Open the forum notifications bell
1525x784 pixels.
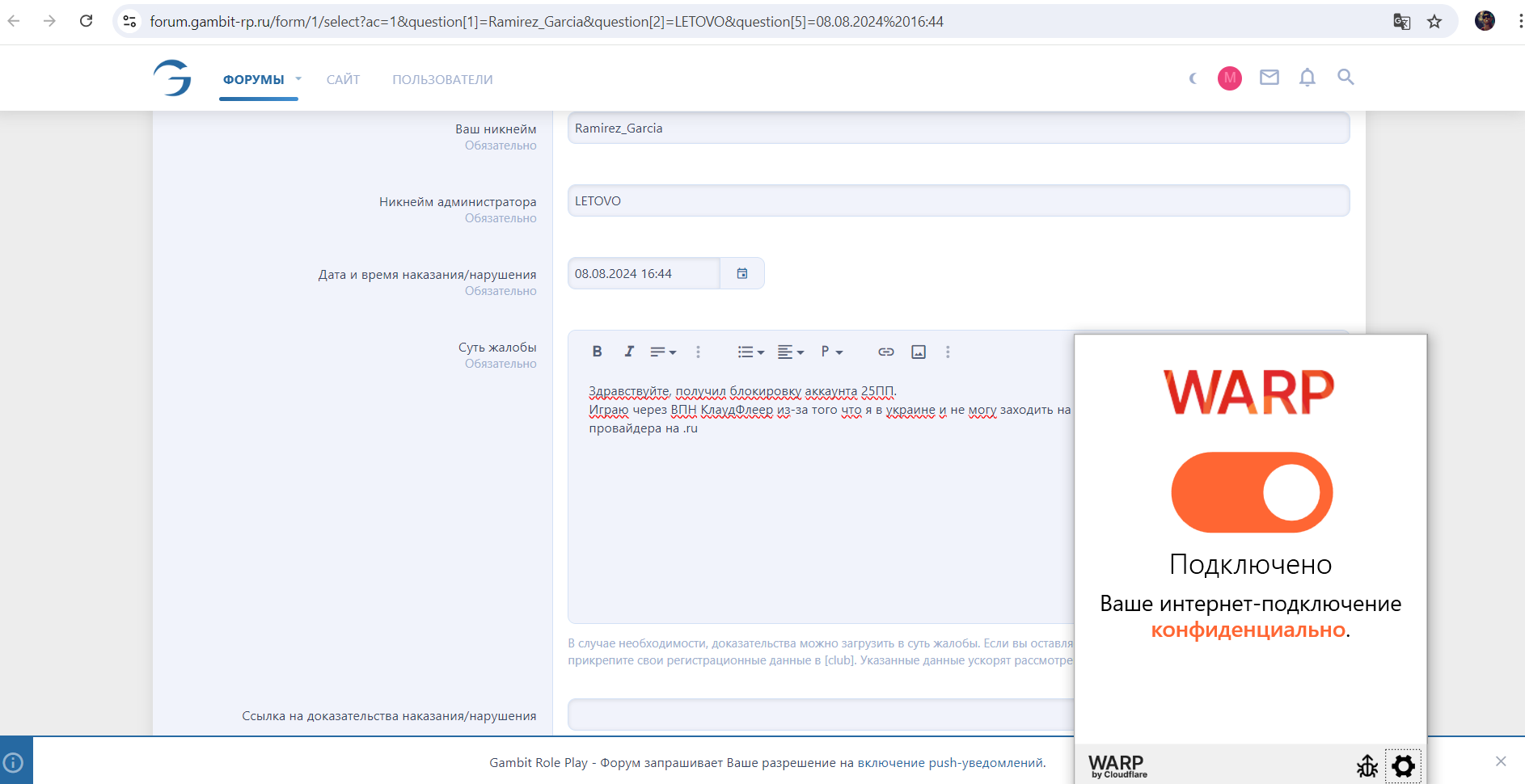coord(1307,78)
